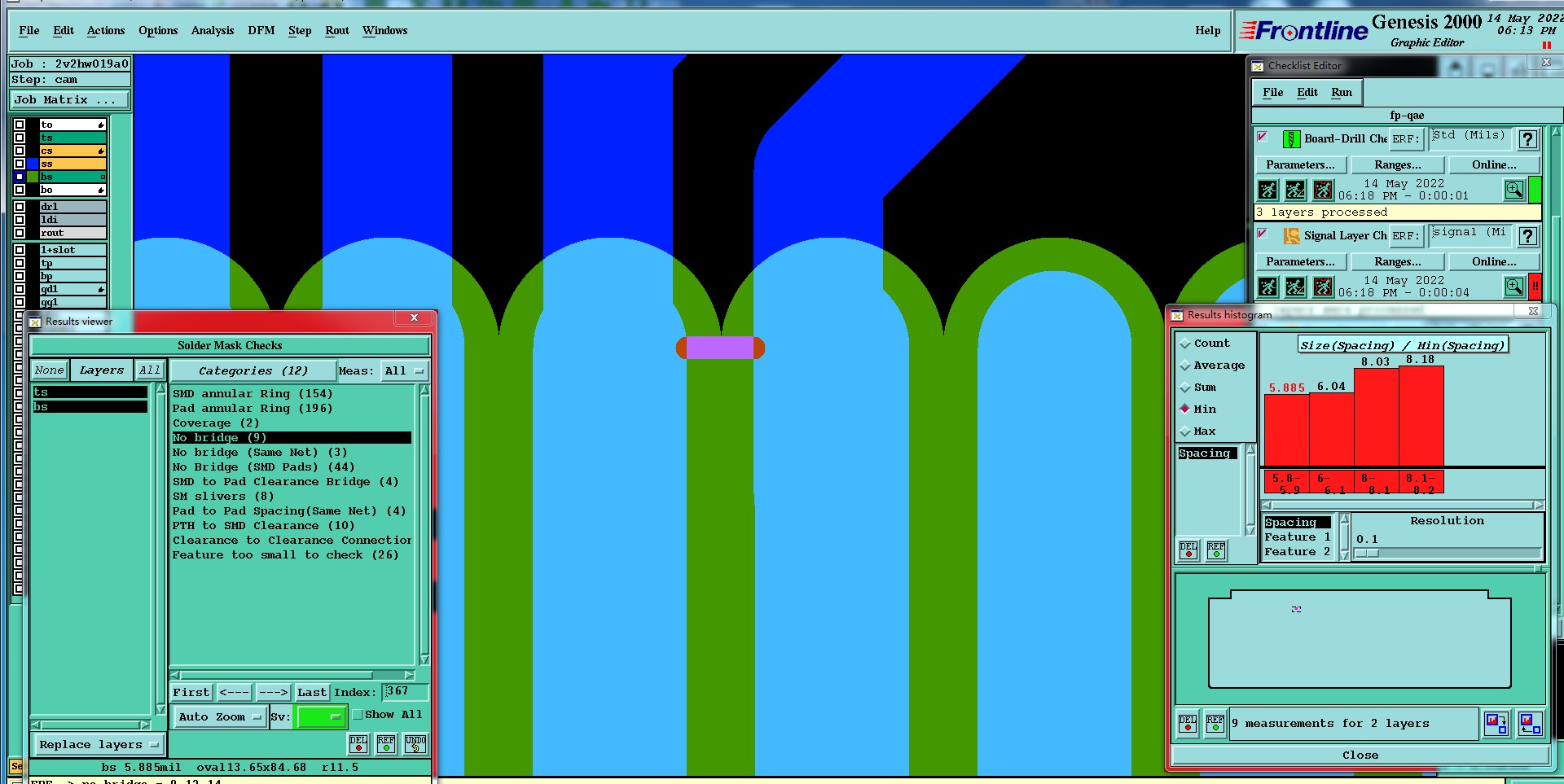Image resolution: width=1564 pixels, height=784 pixels.
Task: Open Ranges... for Signal Layer check
Action: (x=1398, y=261)
